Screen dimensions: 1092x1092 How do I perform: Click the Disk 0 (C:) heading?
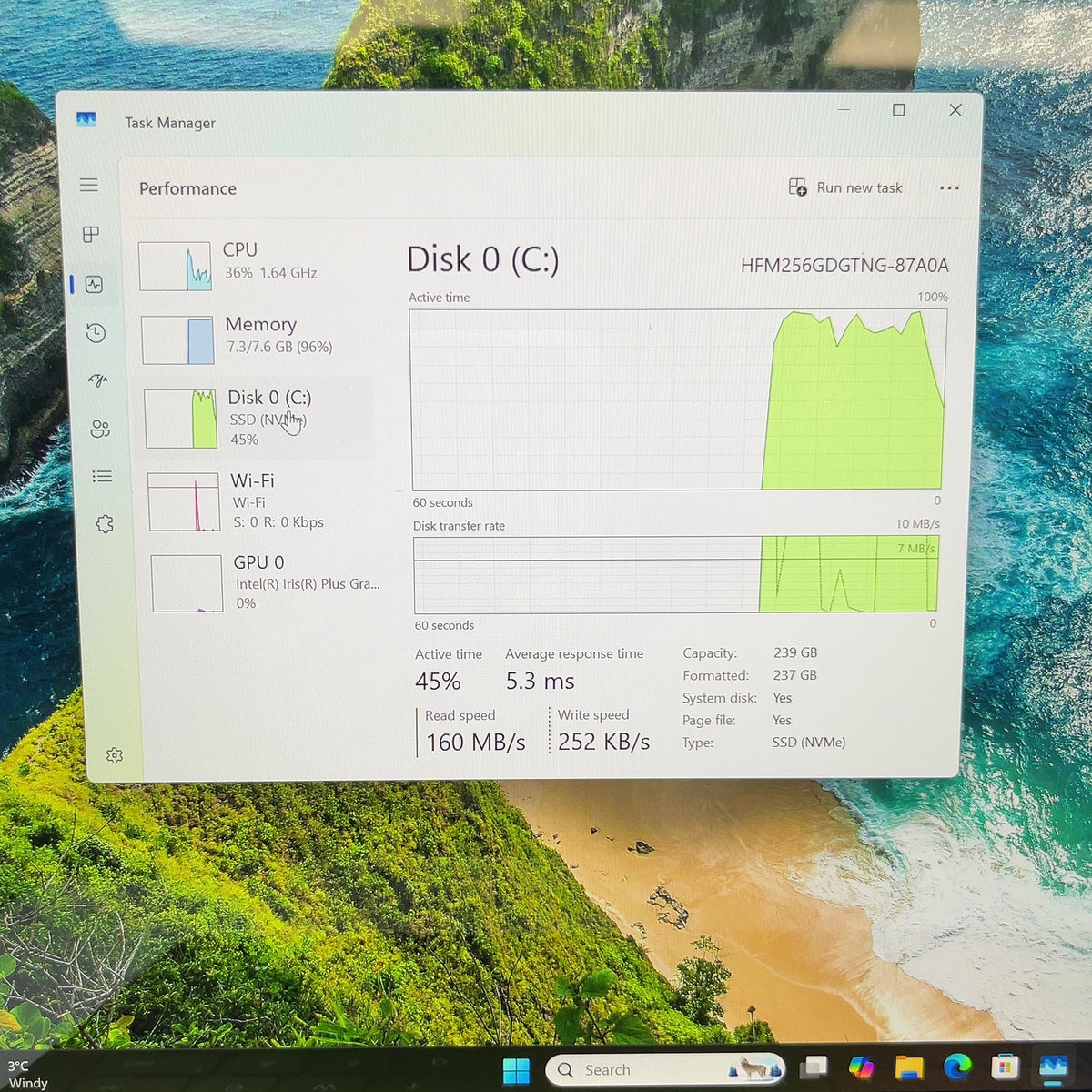click(x=482, y=259)
